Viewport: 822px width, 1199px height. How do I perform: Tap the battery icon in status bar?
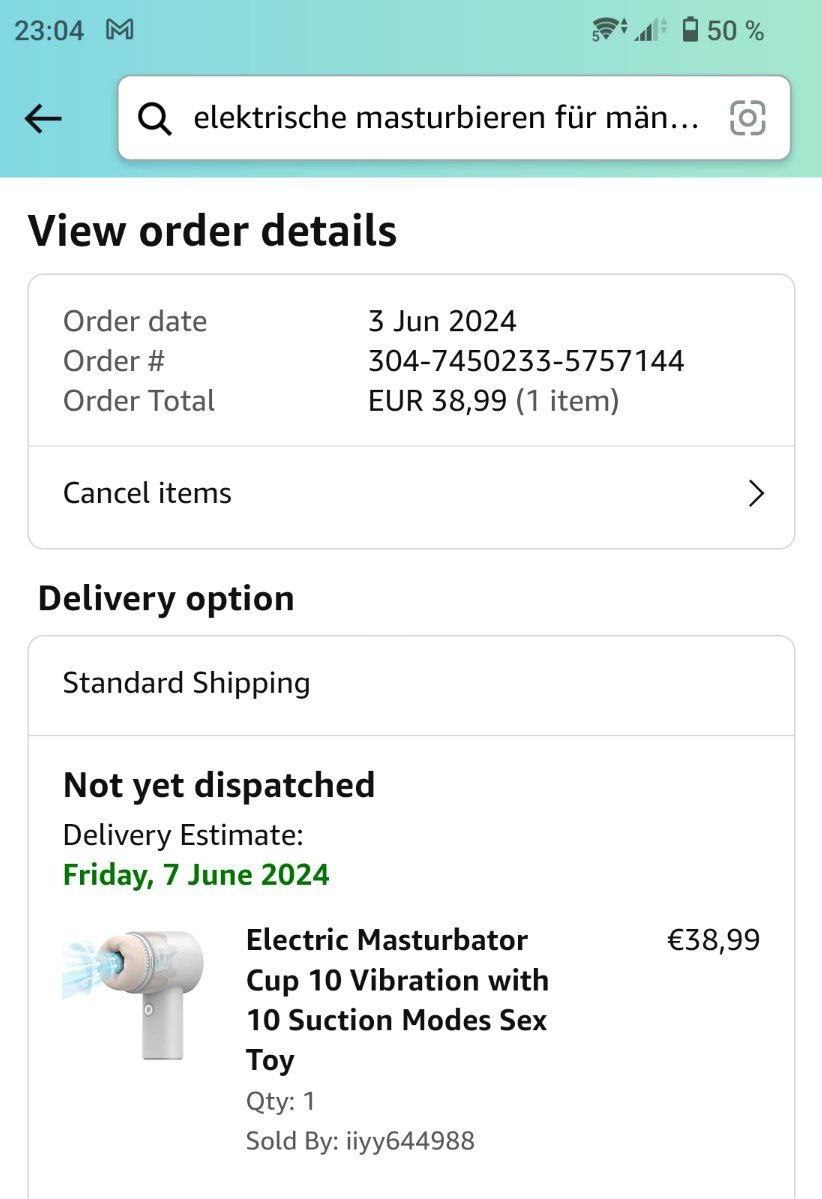point(690,30)
